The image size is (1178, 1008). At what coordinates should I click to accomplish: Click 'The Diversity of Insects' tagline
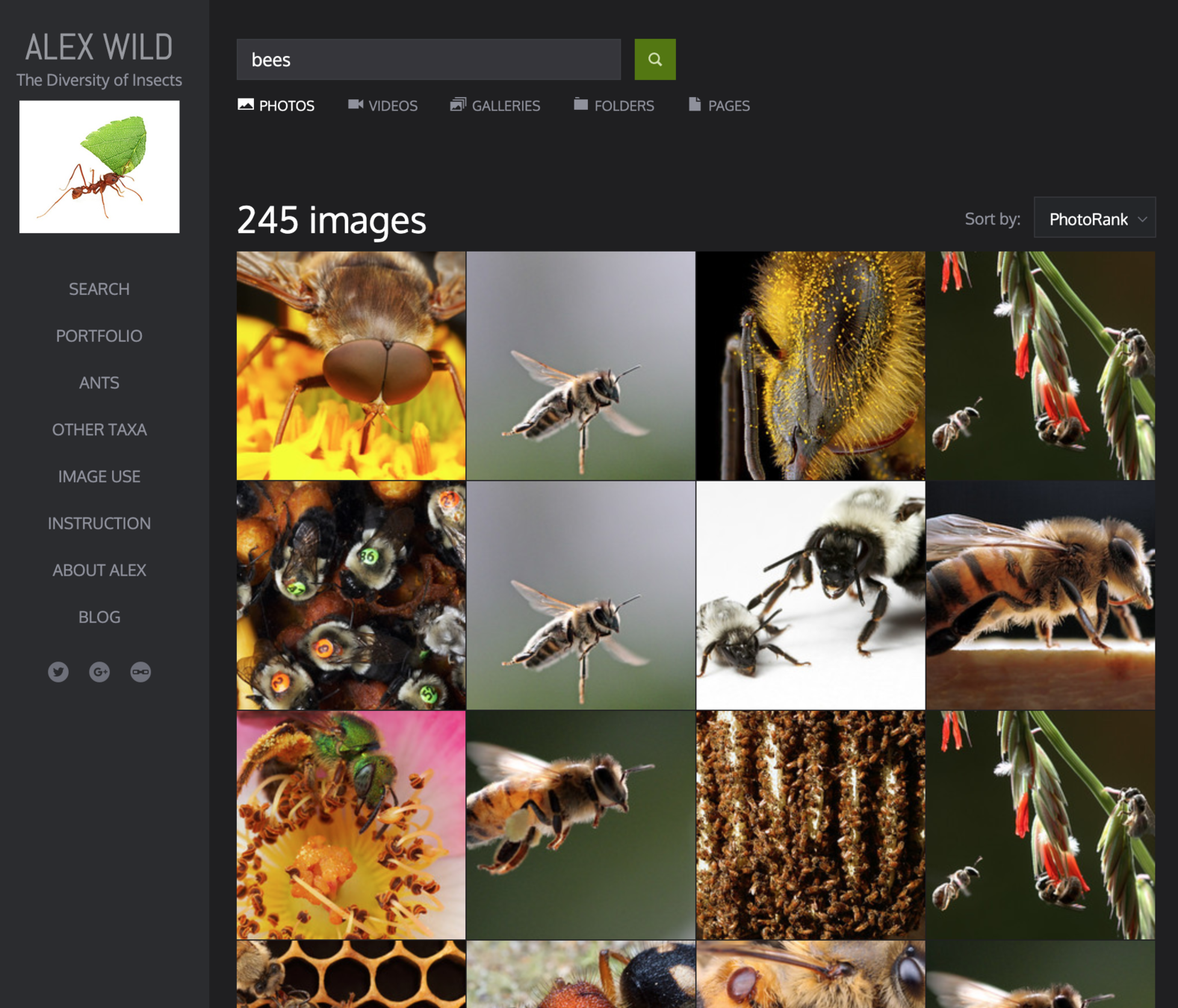pyautogui.click(x=99, y=80)
